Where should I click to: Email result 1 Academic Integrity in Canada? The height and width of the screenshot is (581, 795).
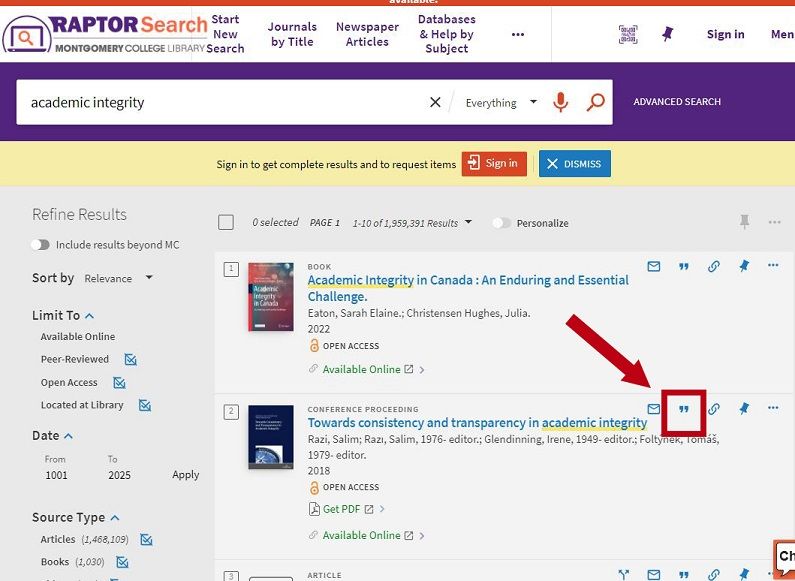(x=654, y=266)
